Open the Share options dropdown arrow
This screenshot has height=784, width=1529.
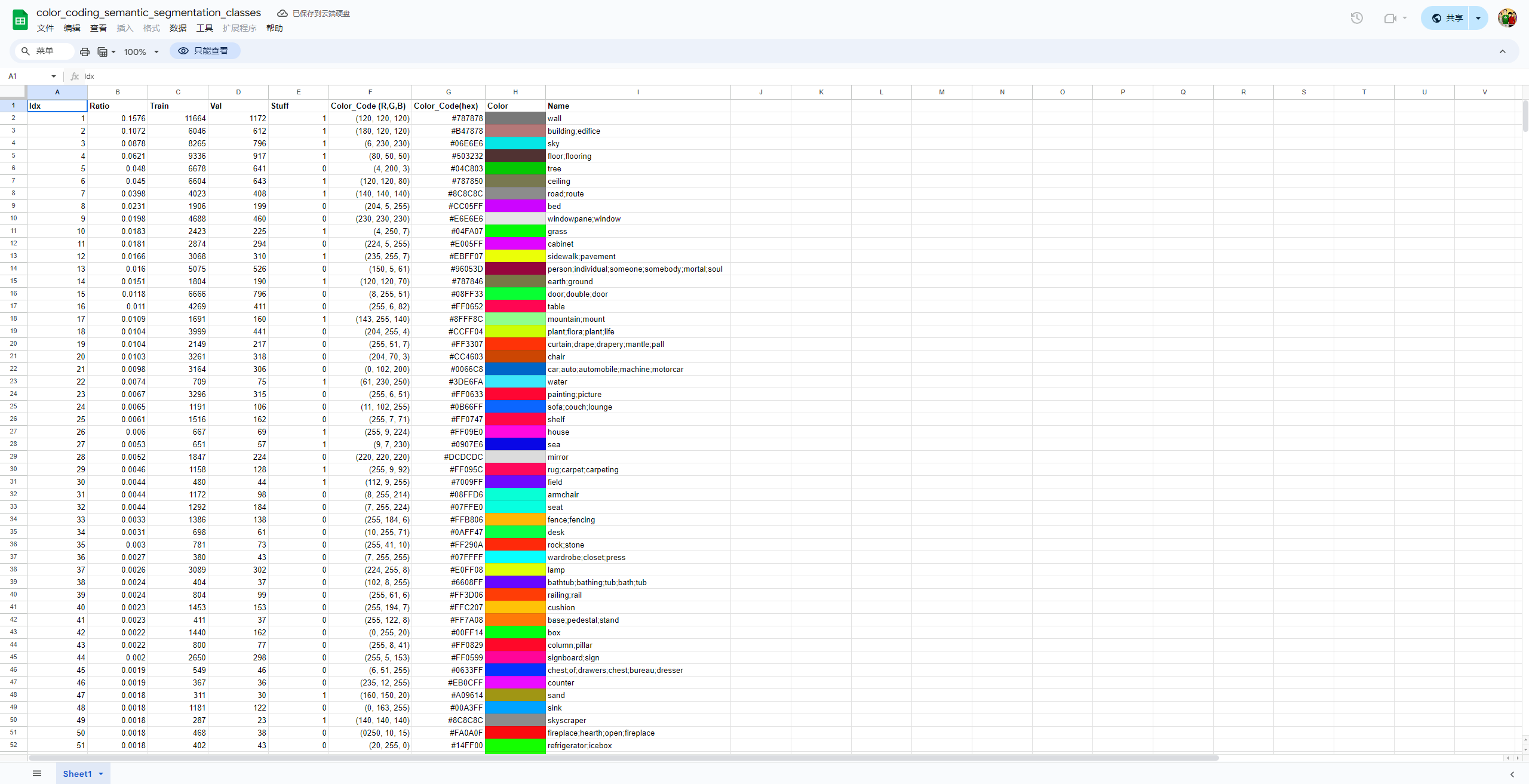(1478, 18)
